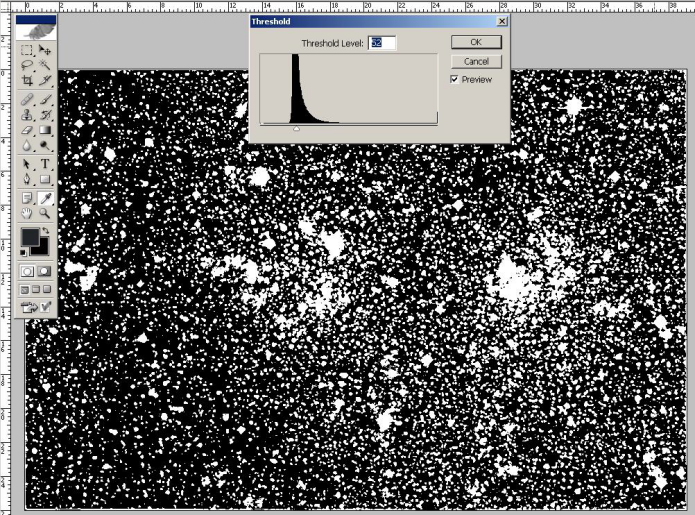The height and width of the screenshot is (515, 695).
Task: Choose Full Screen Mode with Menu Bar
Action: tap(36, 290)
